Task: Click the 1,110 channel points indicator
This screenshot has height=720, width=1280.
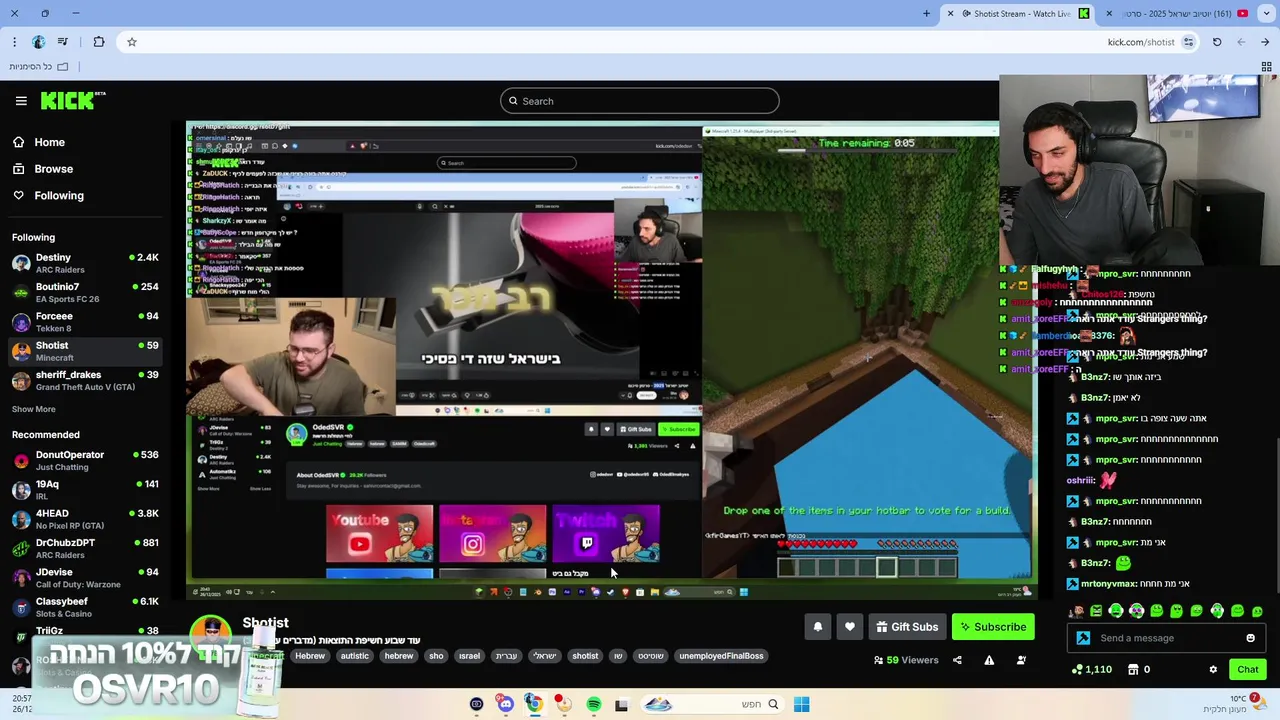Action: [x=1091, y=670]
